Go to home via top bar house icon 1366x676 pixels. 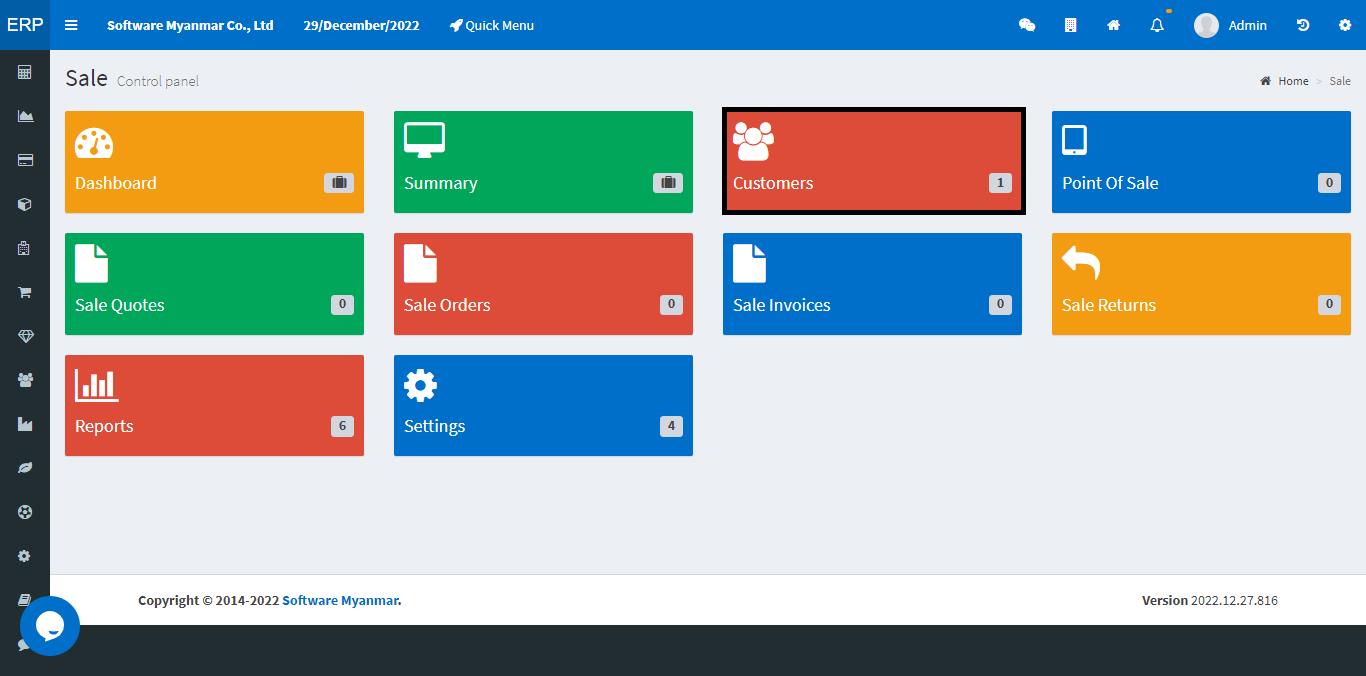tap(1113, 25)
